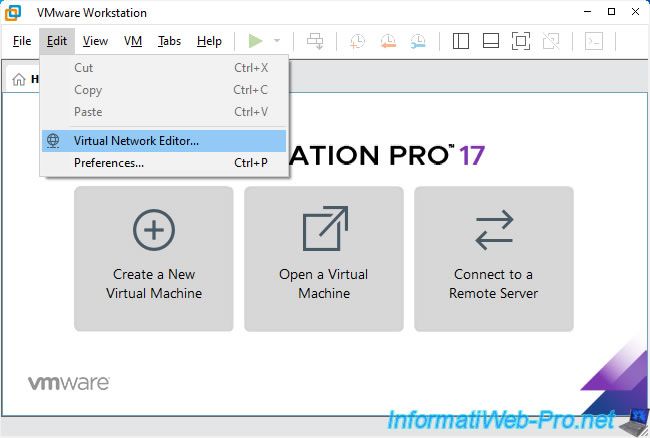The image size is (650, 438).
Task: Choose Preferences... from Edit menu
Action: pyautogui.click(x=164, y=163)
